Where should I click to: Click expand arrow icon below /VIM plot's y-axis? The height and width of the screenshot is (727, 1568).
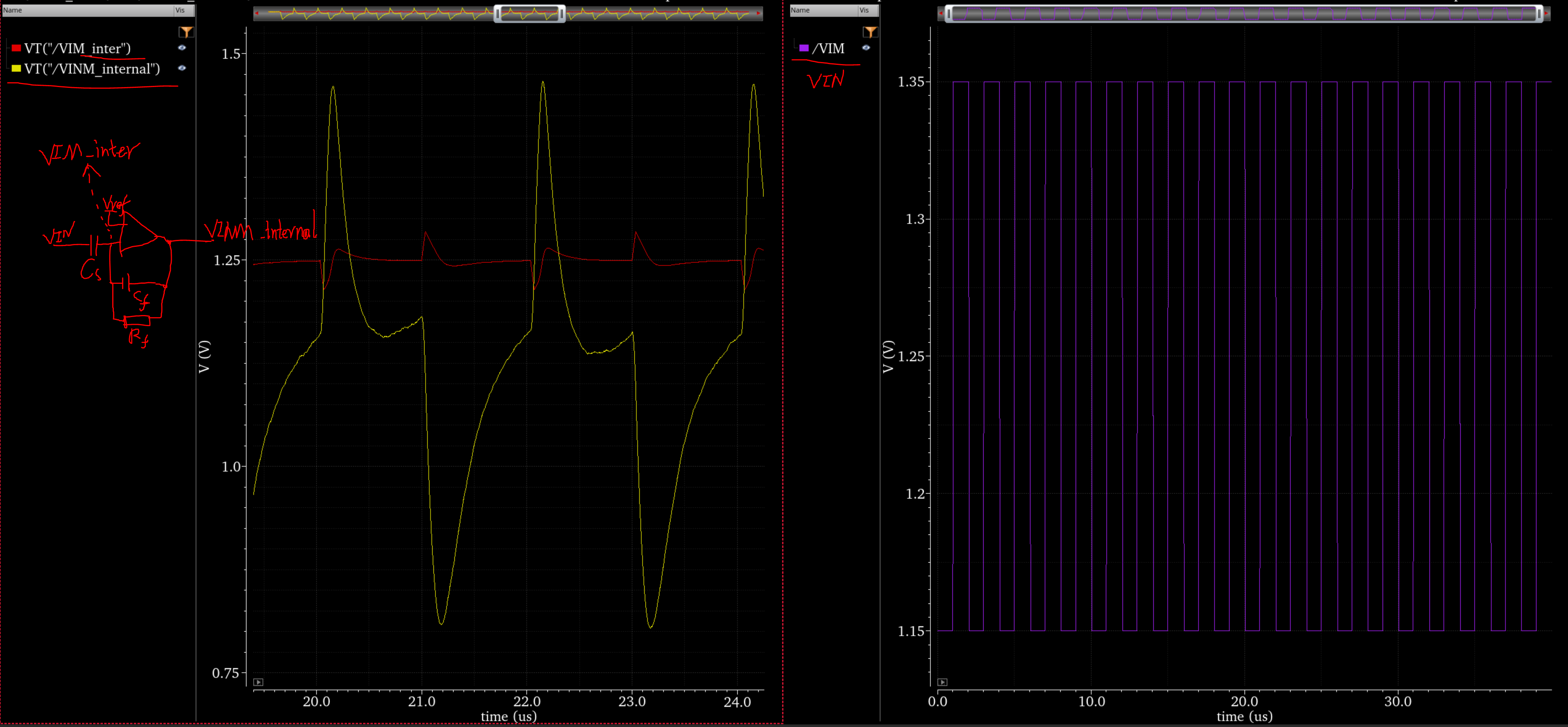942,682
